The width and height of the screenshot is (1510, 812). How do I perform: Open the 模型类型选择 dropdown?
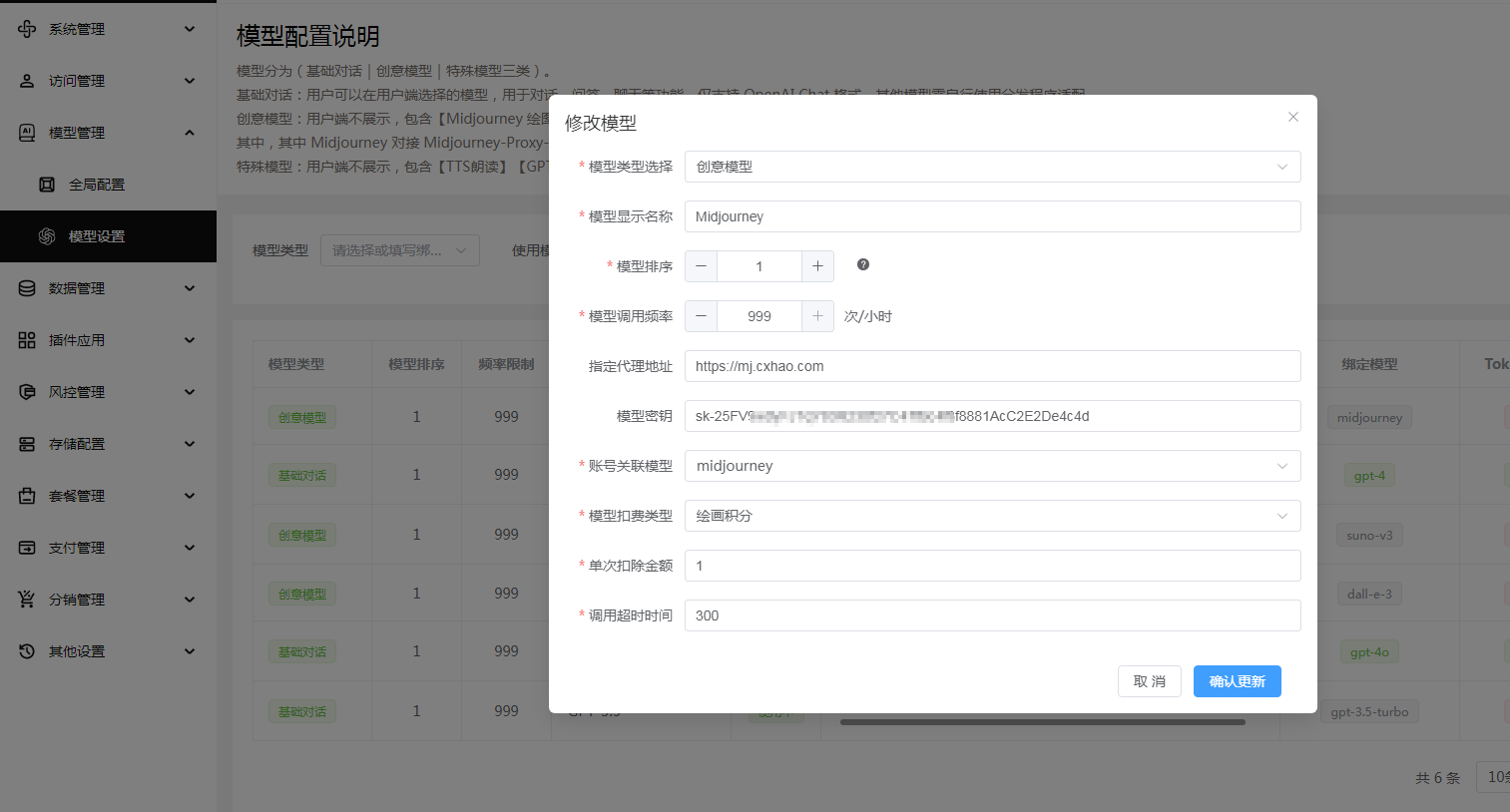tap(993, 167)
